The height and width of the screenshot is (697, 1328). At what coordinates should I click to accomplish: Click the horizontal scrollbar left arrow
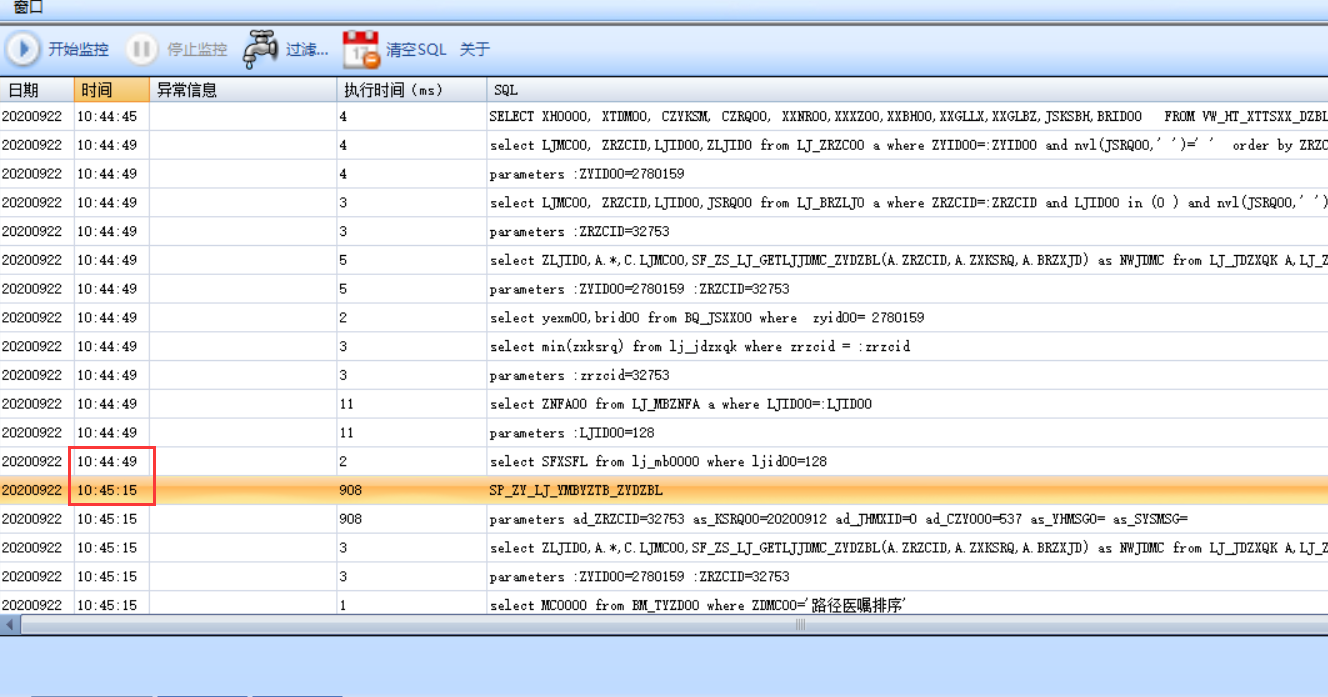point(10,625)
